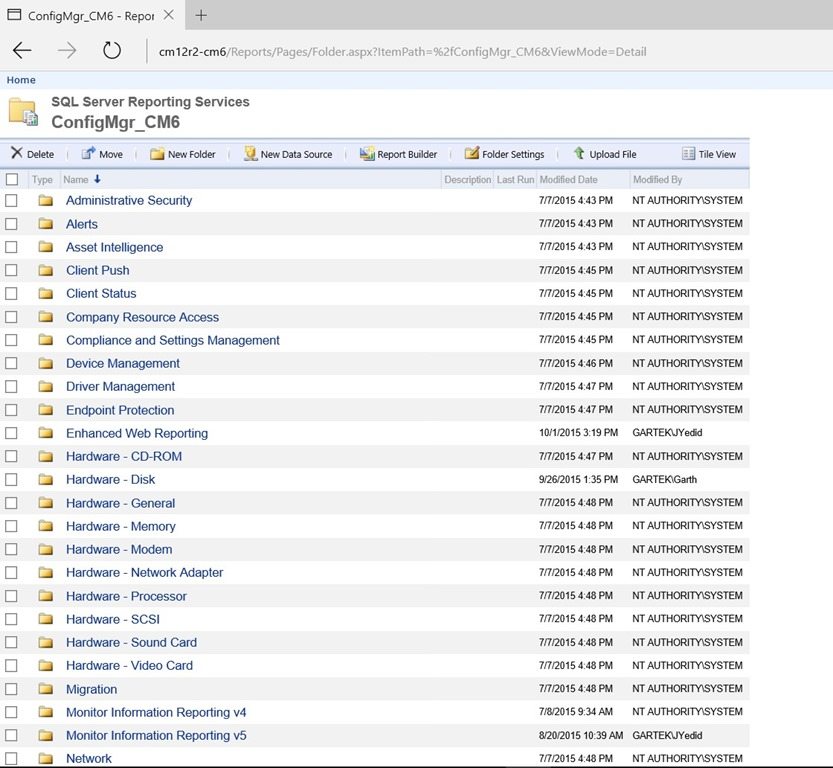Screen dimensions: 833x768
Task: Click the folder icon beside Client Push
Action: (46, 270)
